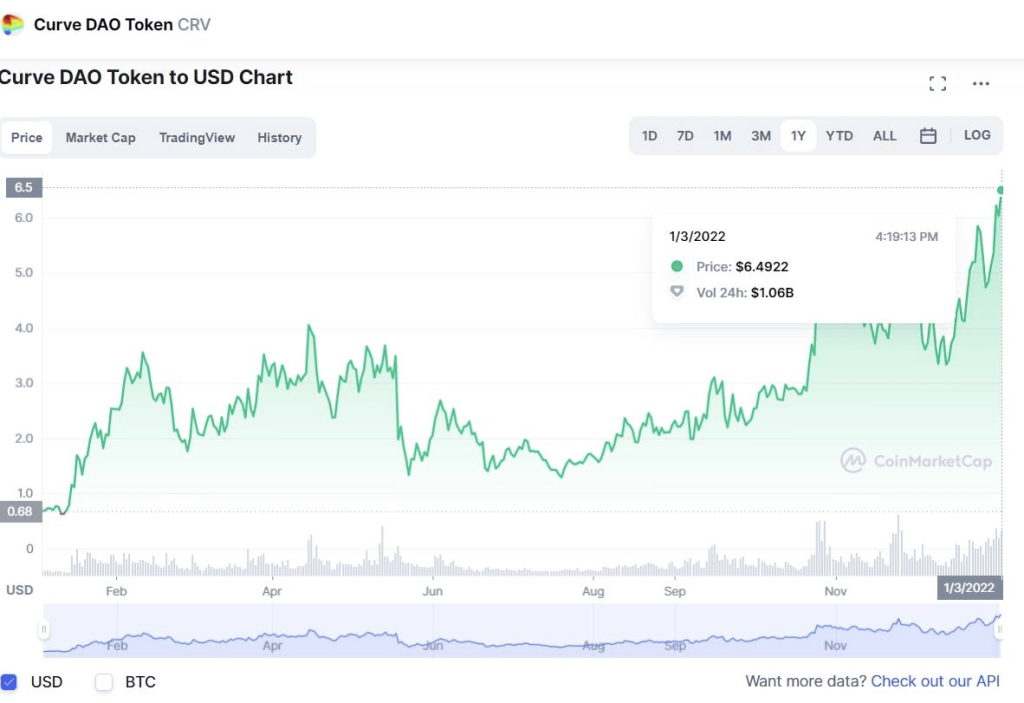Screen dimensions: 1024x703
Task: Click the 1/3/2022 date label on the axis
Action: 968,588
